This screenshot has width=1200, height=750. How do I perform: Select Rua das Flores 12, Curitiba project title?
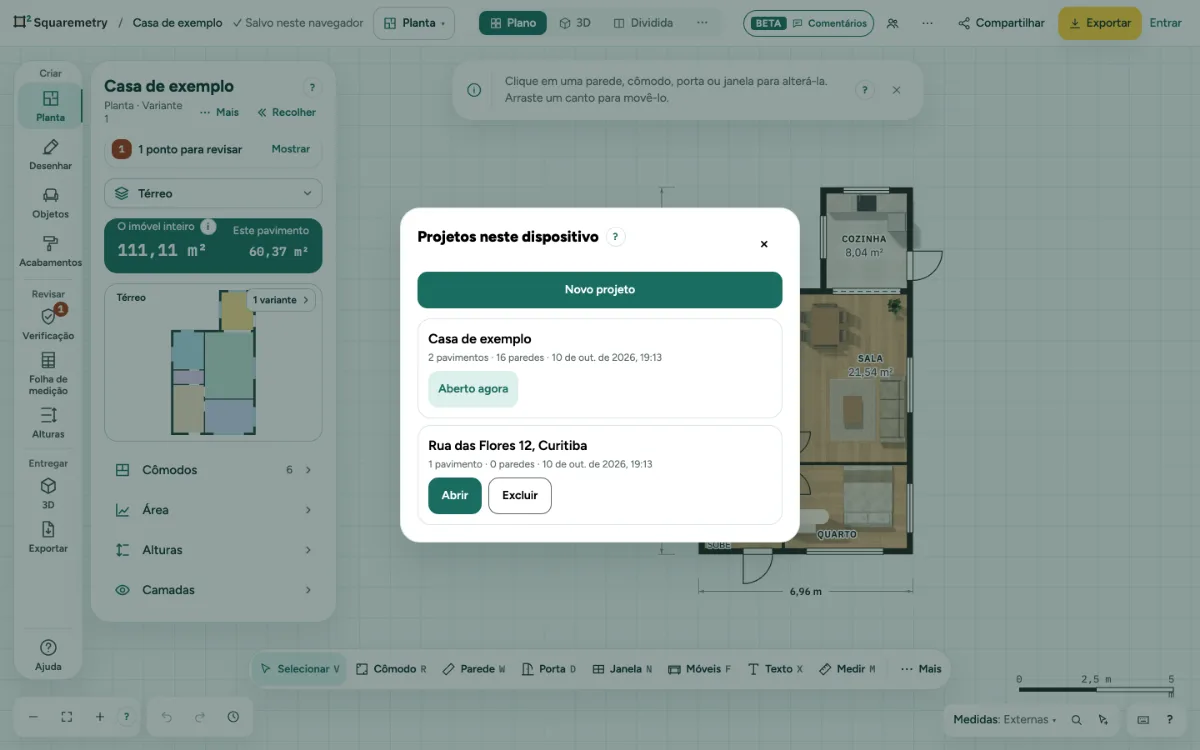[x=508, y=446]
